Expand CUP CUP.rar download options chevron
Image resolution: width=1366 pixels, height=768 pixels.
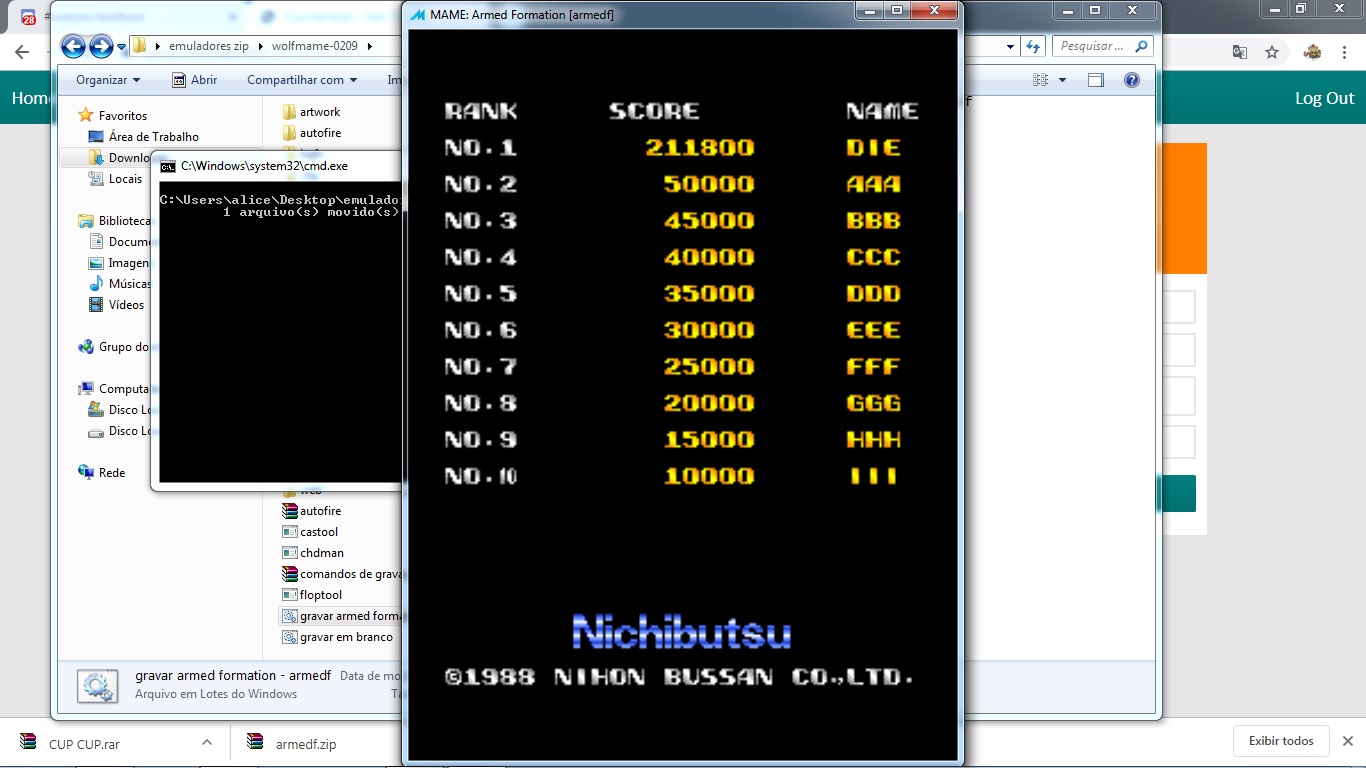(x=207, y=743)
